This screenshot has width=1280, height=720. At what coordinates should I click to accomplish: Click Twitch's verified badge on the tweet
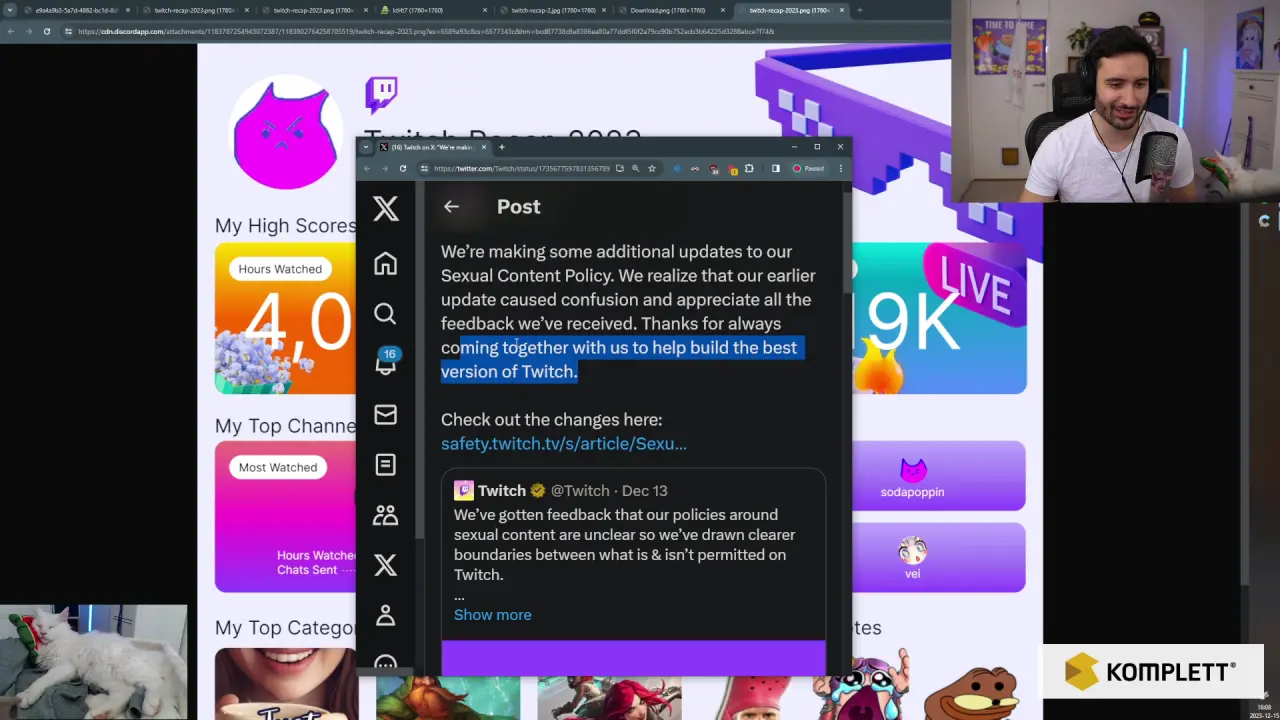click(537, 490)
